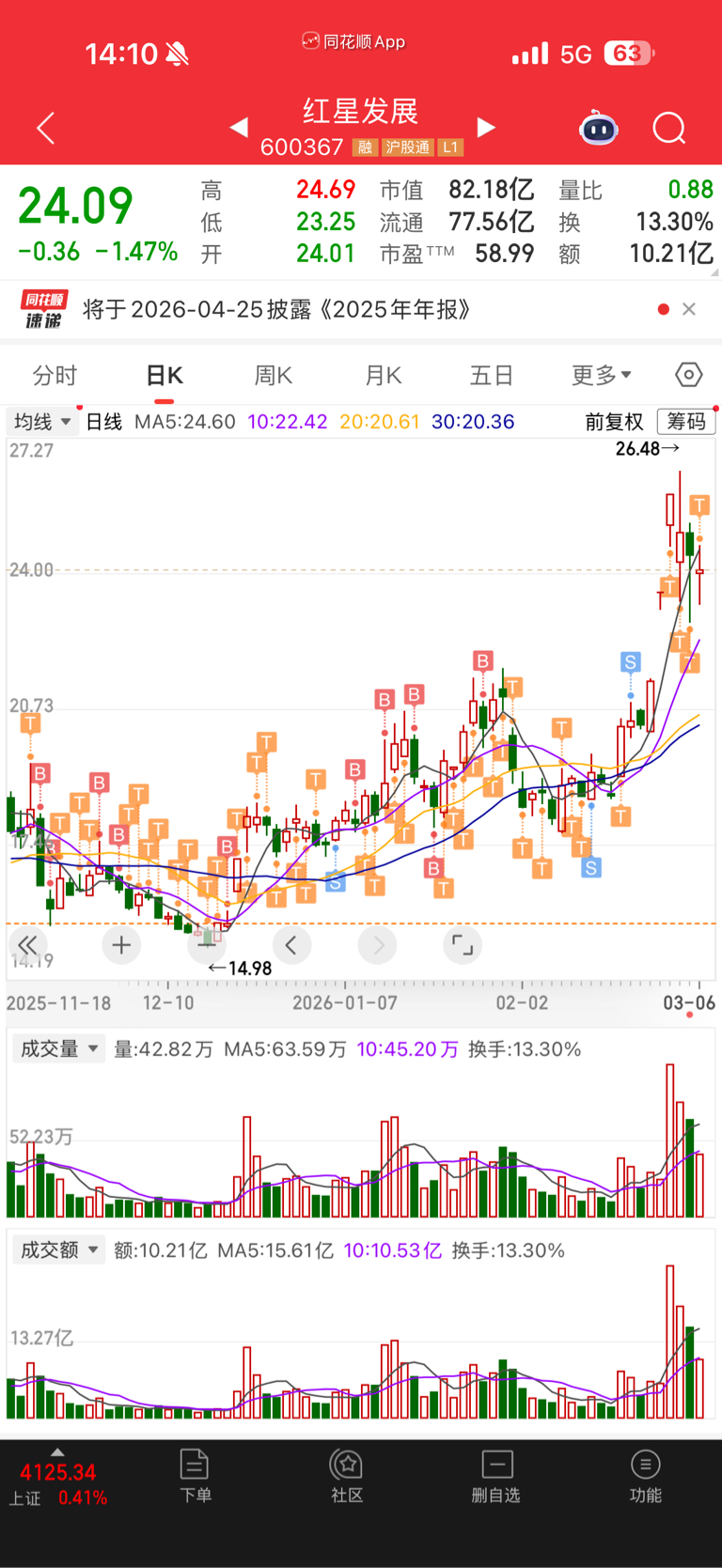Image resolution: width=722 pixels, height=1568 pixels.
Task: Tap price change -0.36 -1.47%
Action: click(x=98, y=252)
